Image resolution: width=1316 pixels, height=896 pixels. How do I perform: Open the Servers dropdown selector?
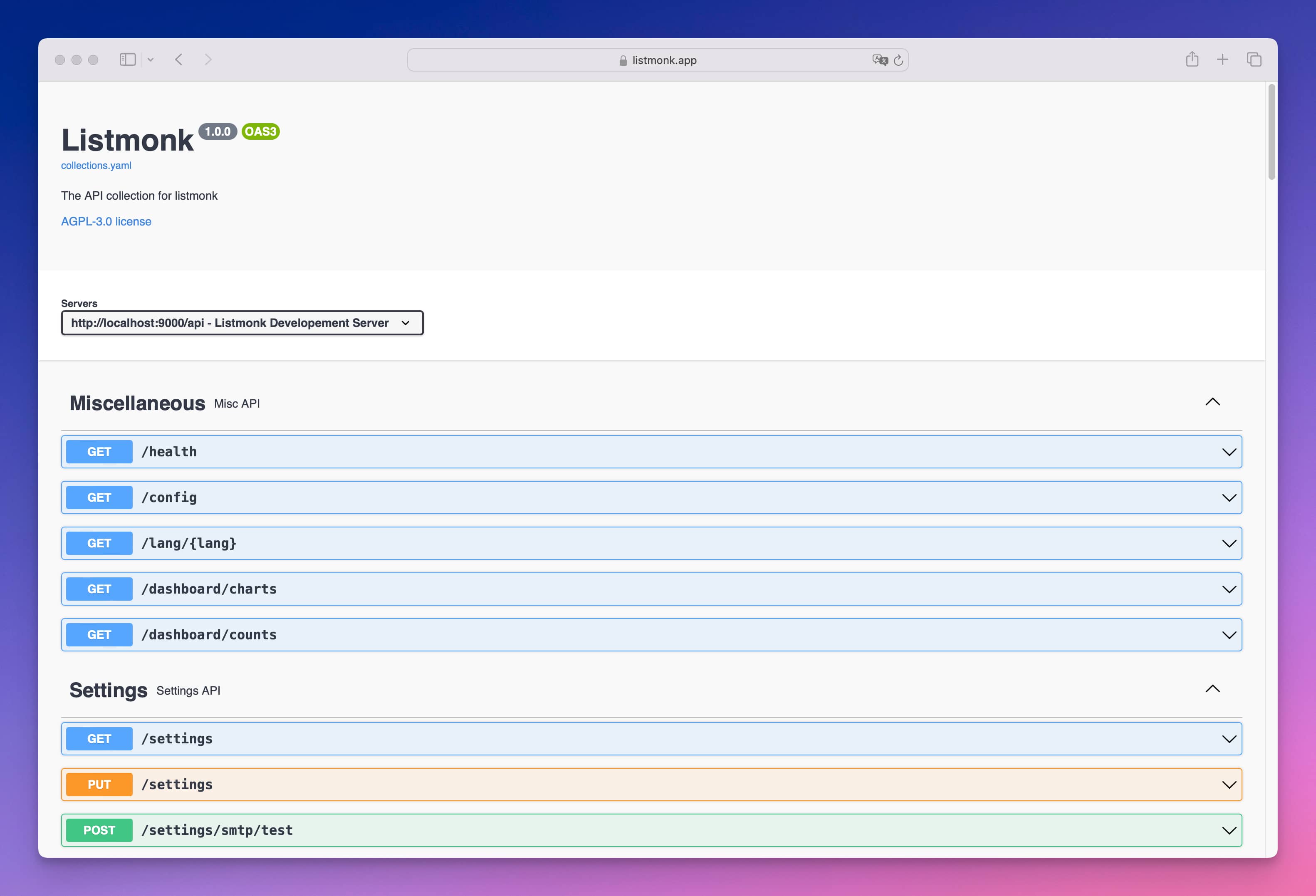(242, 323)
